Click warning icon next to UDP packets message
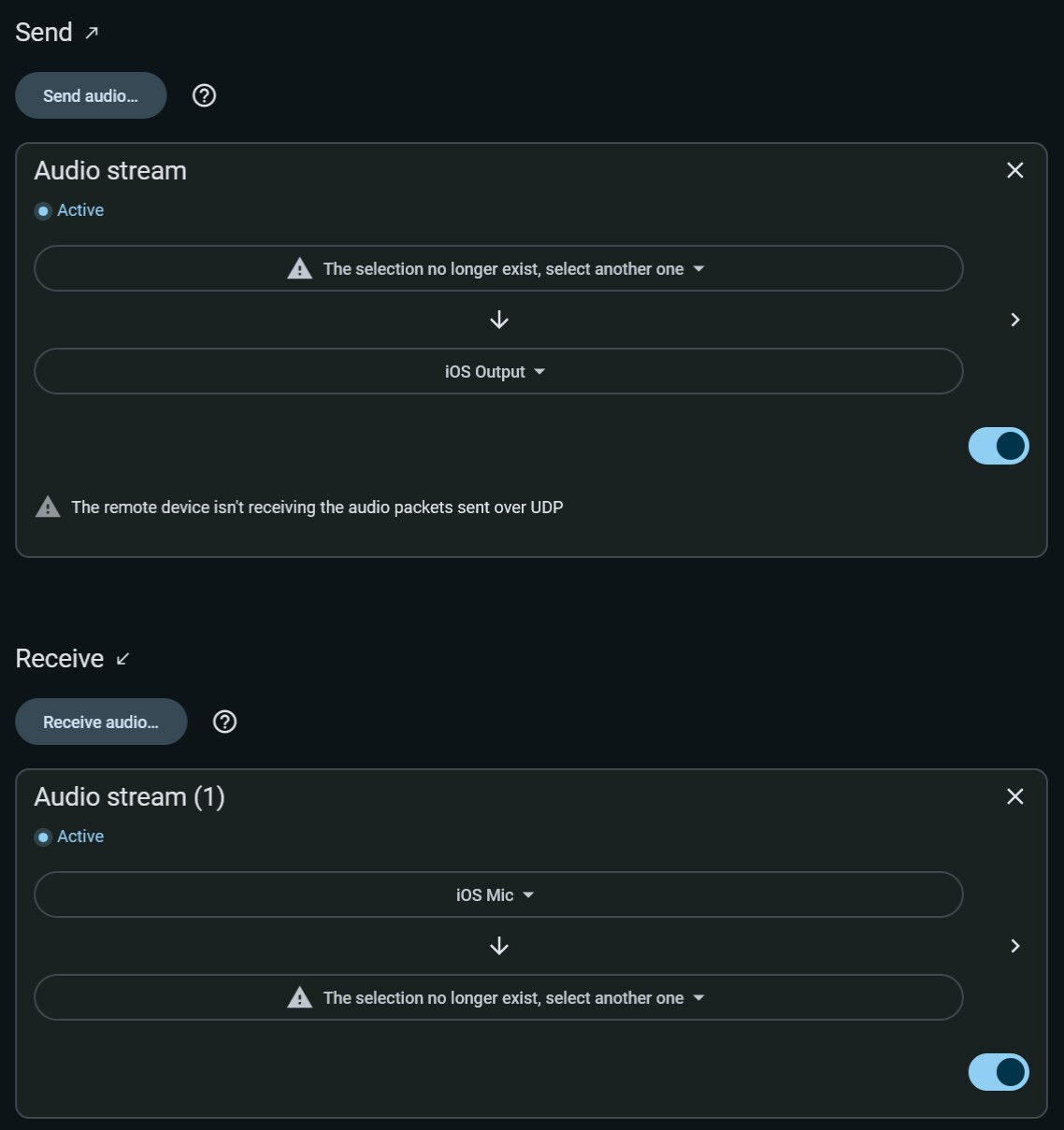Image resolution: width=1064 pixels, height=1130 pixels. 48,508
